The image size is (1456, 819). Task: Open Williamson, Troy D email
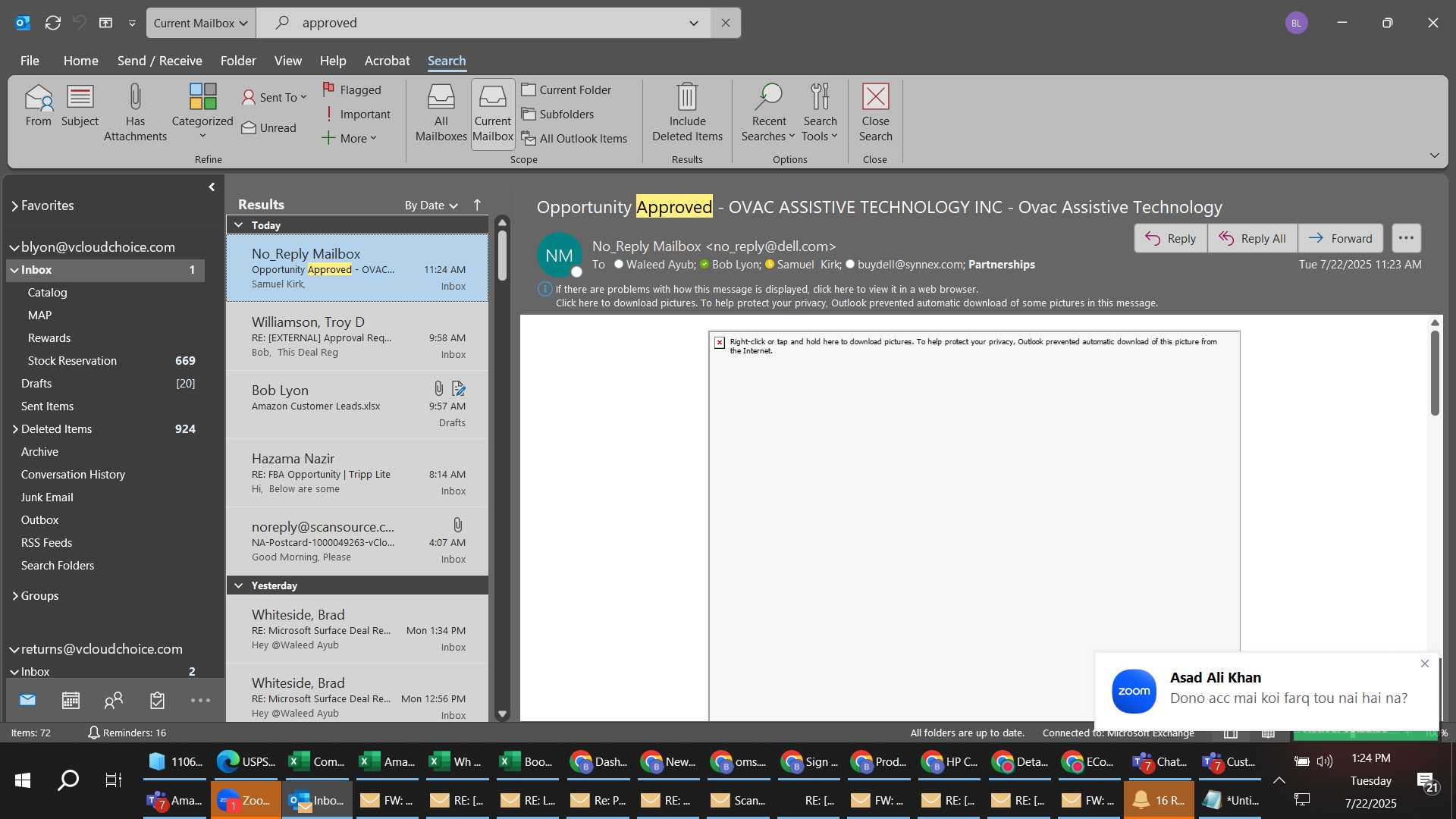click(x=357, y=337)
